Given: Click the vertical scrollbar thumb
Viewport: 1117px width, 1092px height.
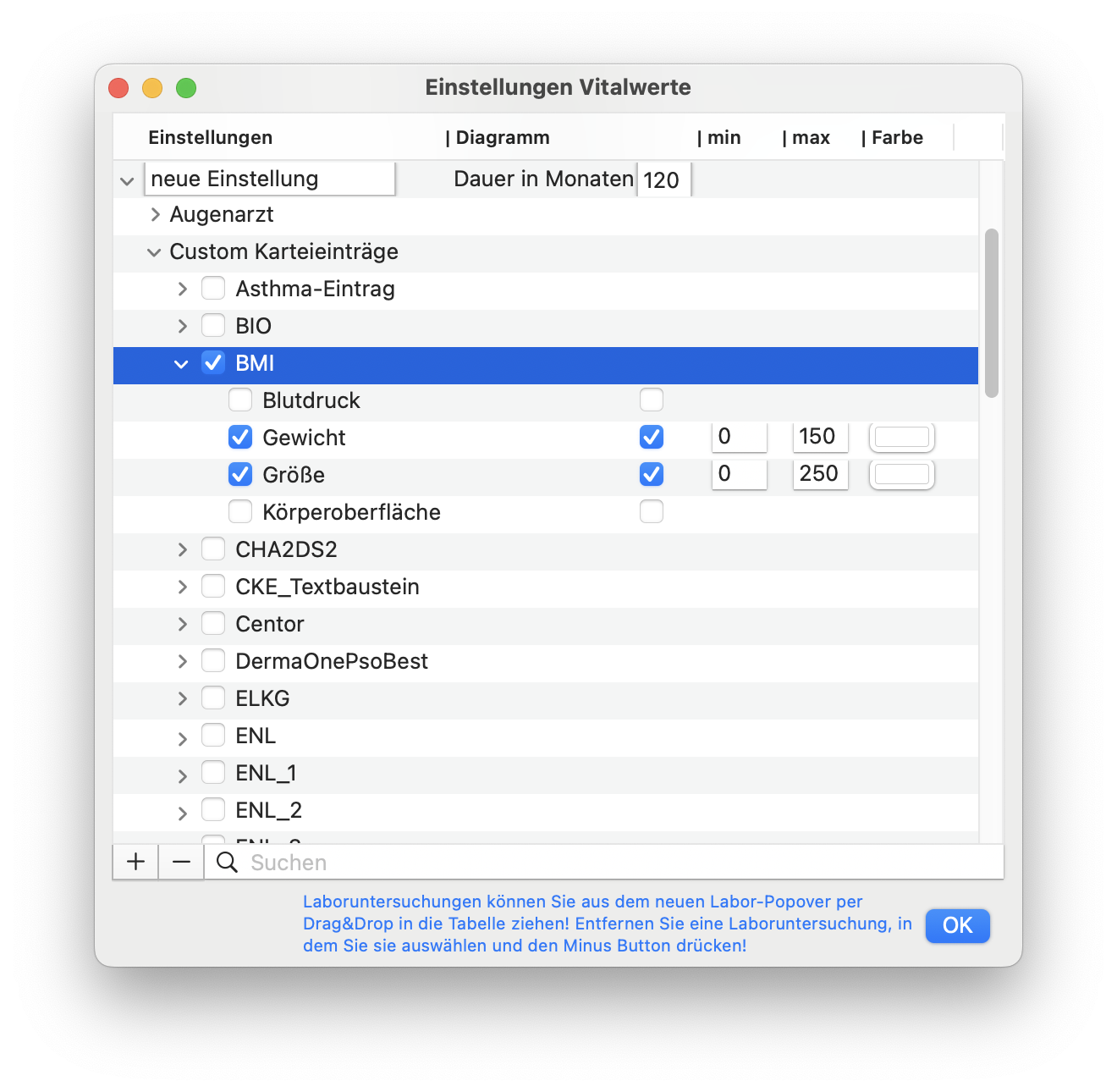Looking at the screenshot, I should [x=992, y=312].
